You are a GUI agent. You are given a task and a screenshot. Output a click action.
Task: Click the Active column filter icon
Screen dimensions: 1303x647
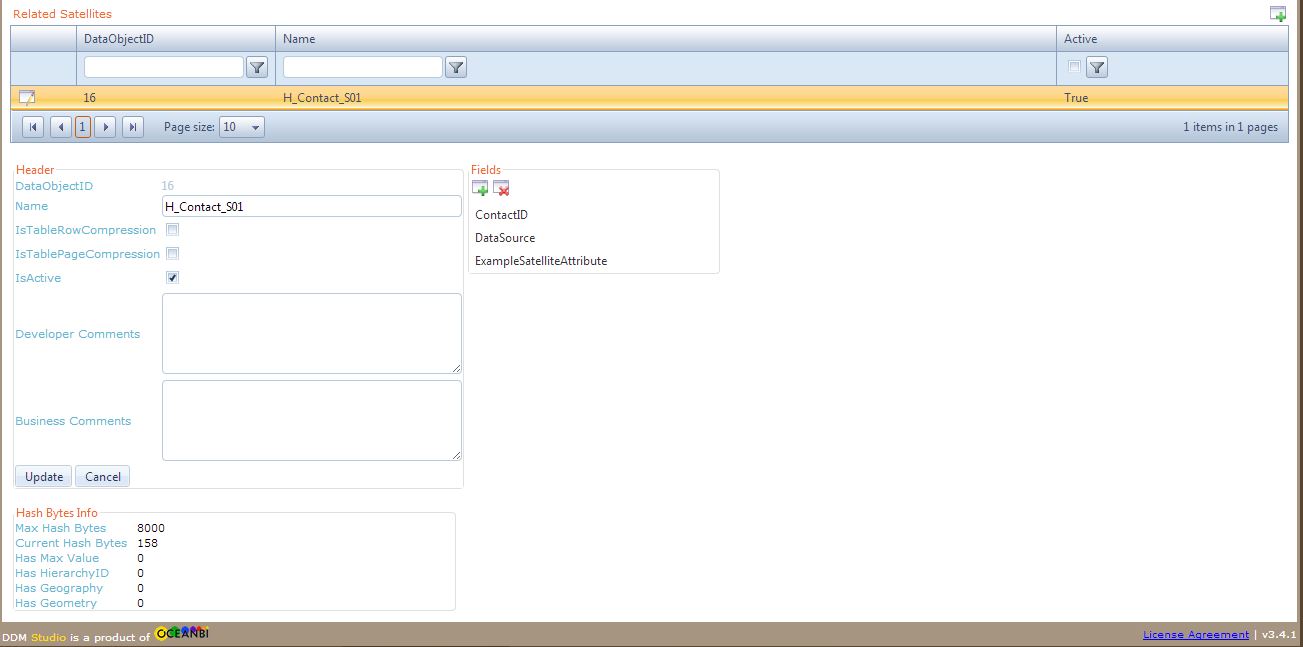pyautogui.click(x=1096, y=67)
